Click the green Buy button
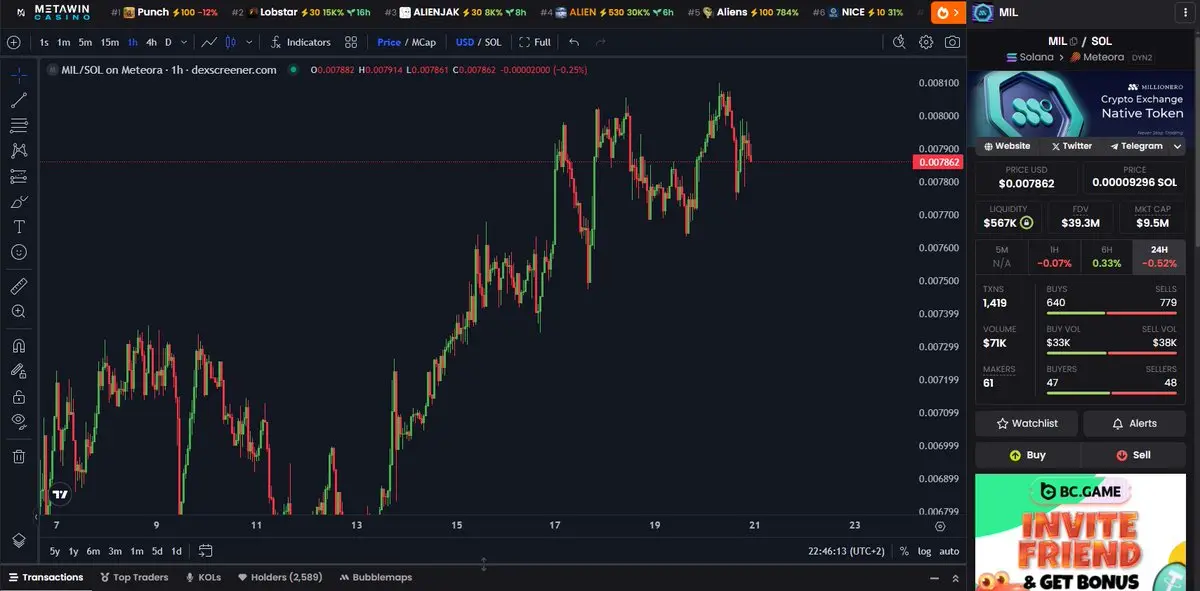The height and width of the screenshot is (591, 1200). (x=1027, y=455)
